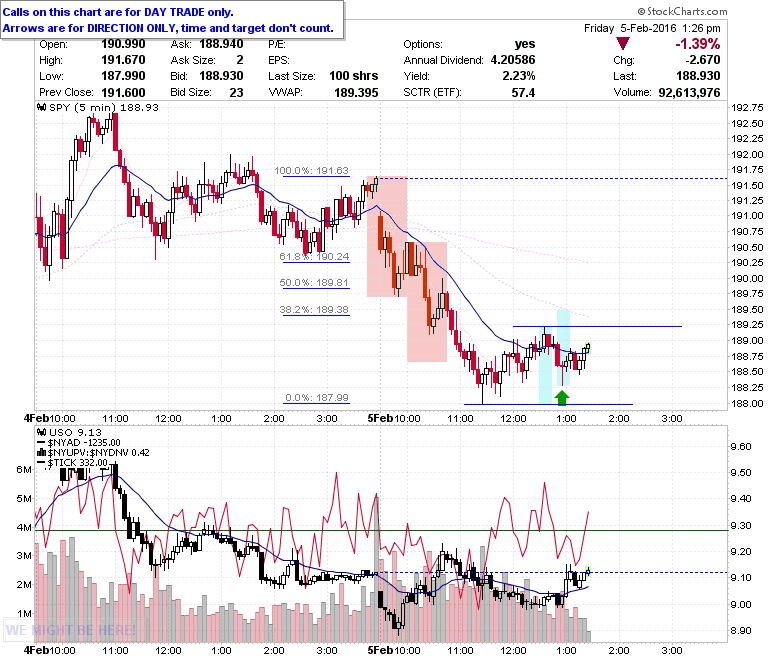This screenshot has height=659, width=780.
Task: Click the 189.25 price axis label
Action: click(x=747, y=325)
